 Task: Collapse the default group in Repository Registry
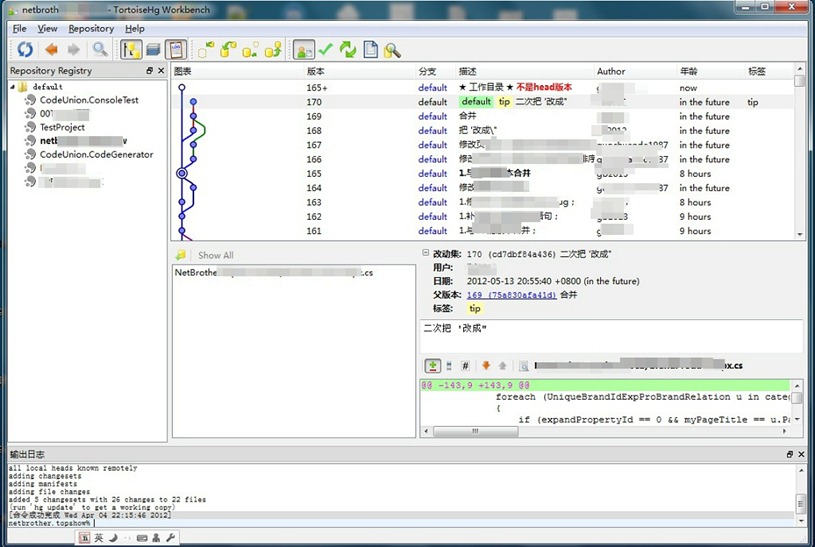(x=12, y=87)
